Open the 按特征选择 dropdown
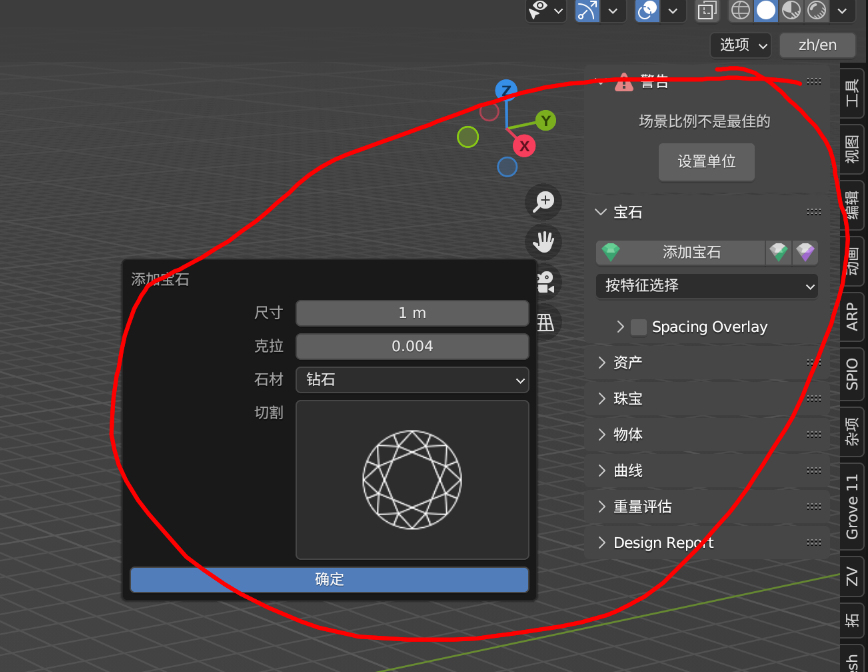The height and width of the screenshot is (672, 868). click(x=707, y=286)
